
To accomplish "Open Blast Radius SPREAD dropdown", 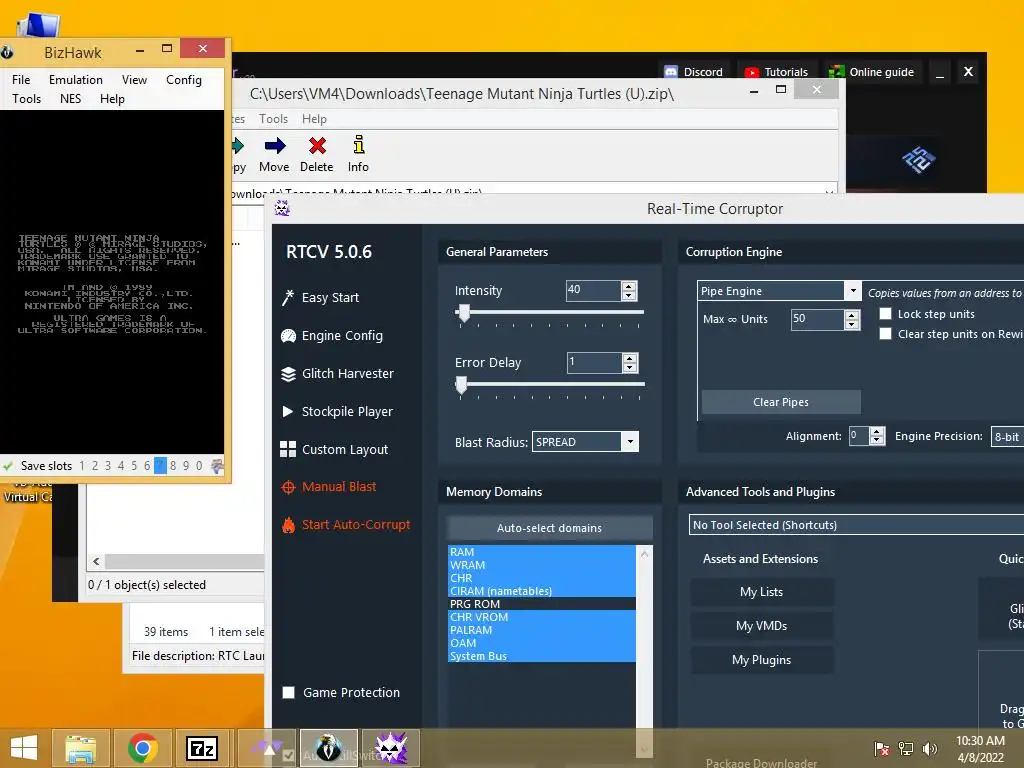I will tap(630, 441).
